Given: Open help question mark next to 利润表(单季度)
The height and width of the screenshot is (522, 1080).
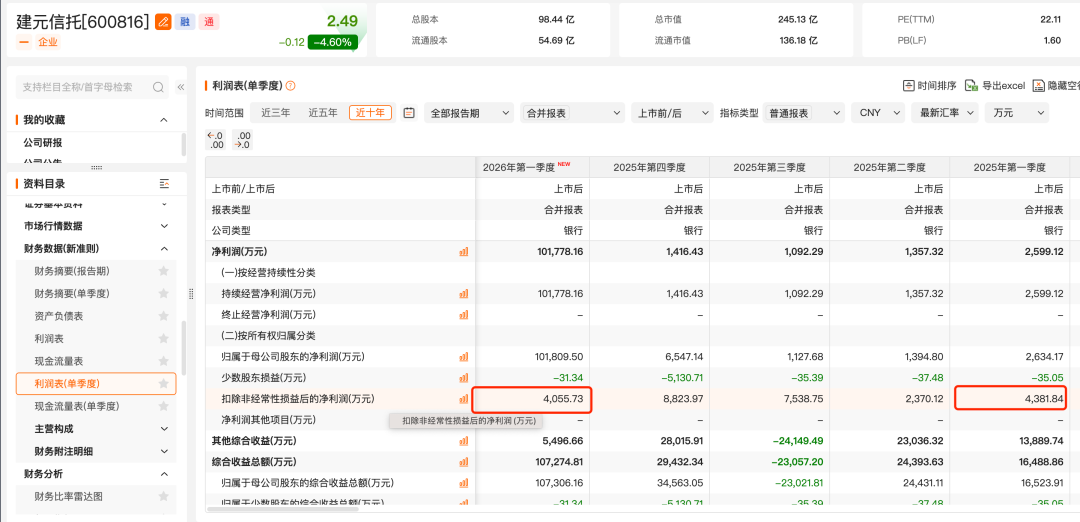Looking at the screenshot, I should [290, 85].
